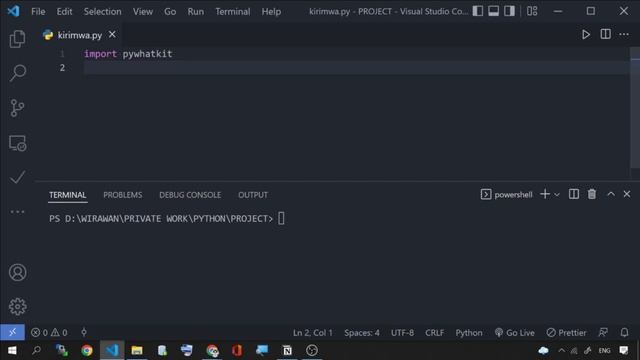Open the Explorer view in activity bar
The width and height of the screenshot is (640, 360).
tap(17, 39)
